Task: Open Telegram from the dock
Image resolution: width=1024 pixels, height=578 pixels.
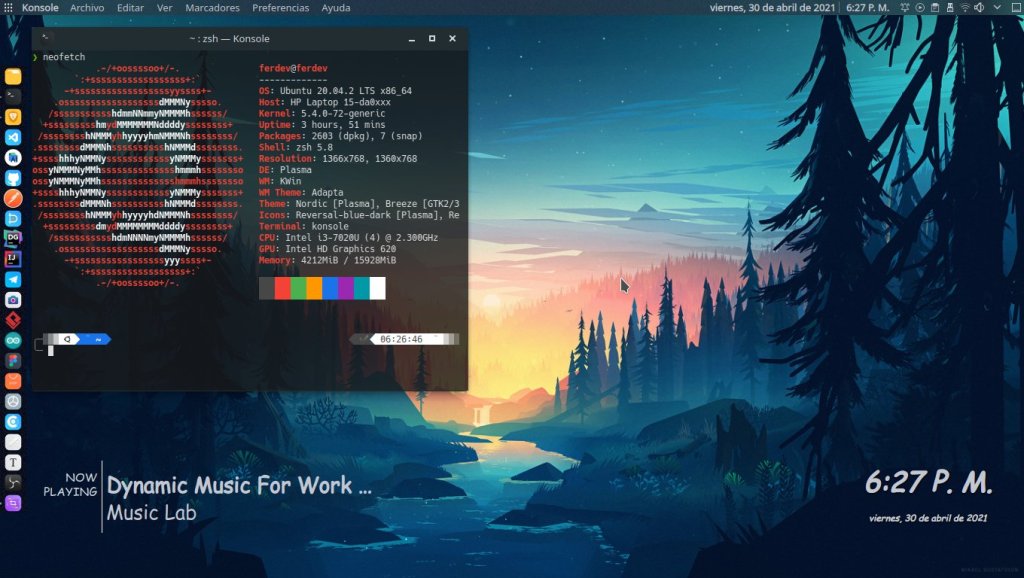Action: [13, 279]
